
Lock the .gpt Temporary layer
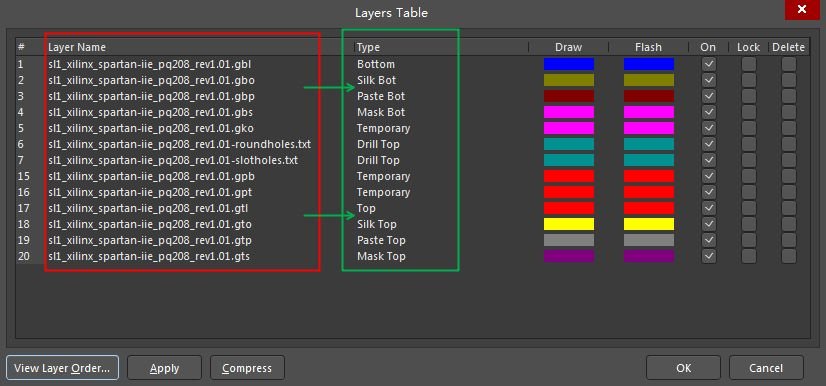pyautogui.click(x=749, y=192)
